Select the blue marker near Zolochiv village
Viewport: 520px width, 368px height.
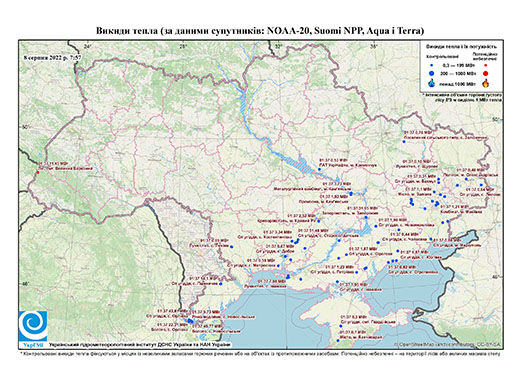(x=404, y=142)
